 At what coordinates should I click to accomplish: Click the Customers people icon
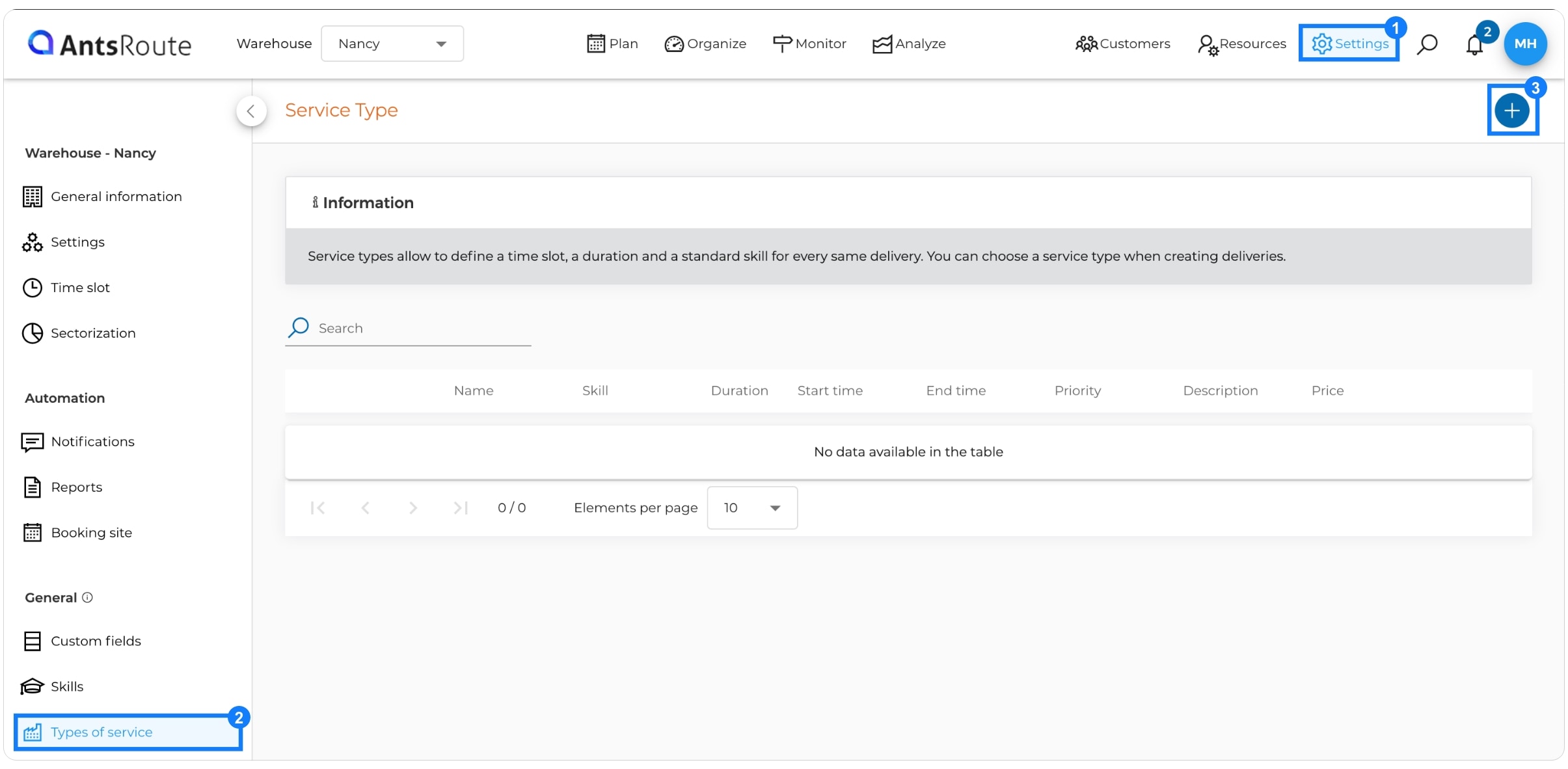1086,44
